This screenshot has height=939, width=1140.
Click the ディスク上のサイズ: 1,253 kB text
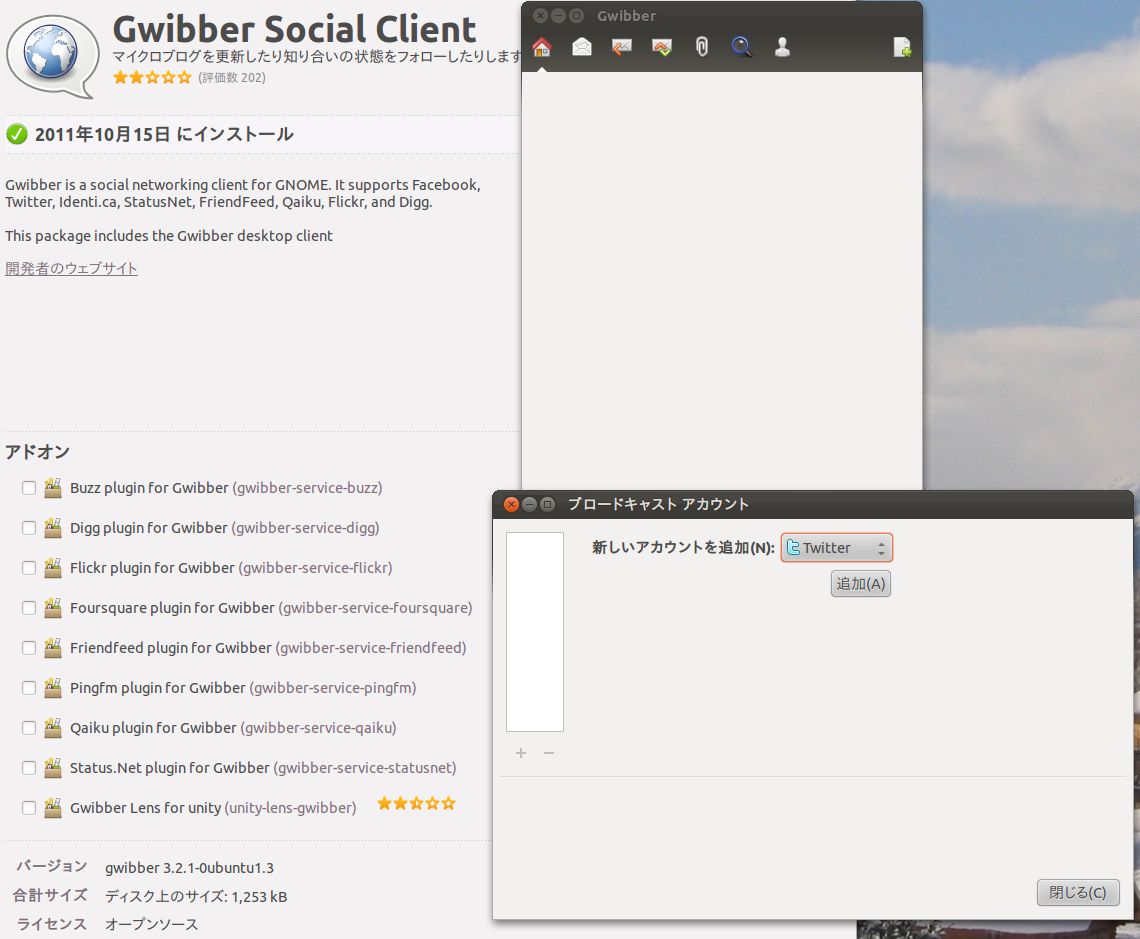(196, 897)
